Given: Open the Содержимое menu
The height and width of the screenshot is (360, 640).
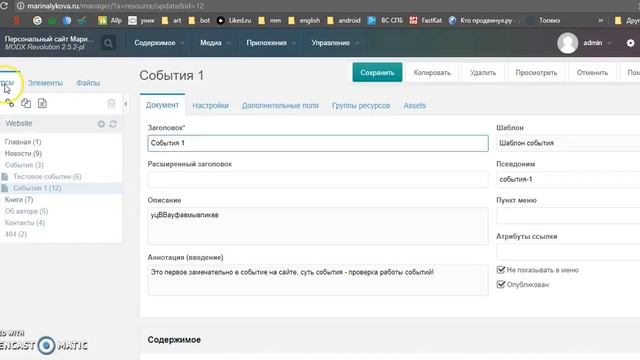Looking at the screenshot, I should [159, 43].
